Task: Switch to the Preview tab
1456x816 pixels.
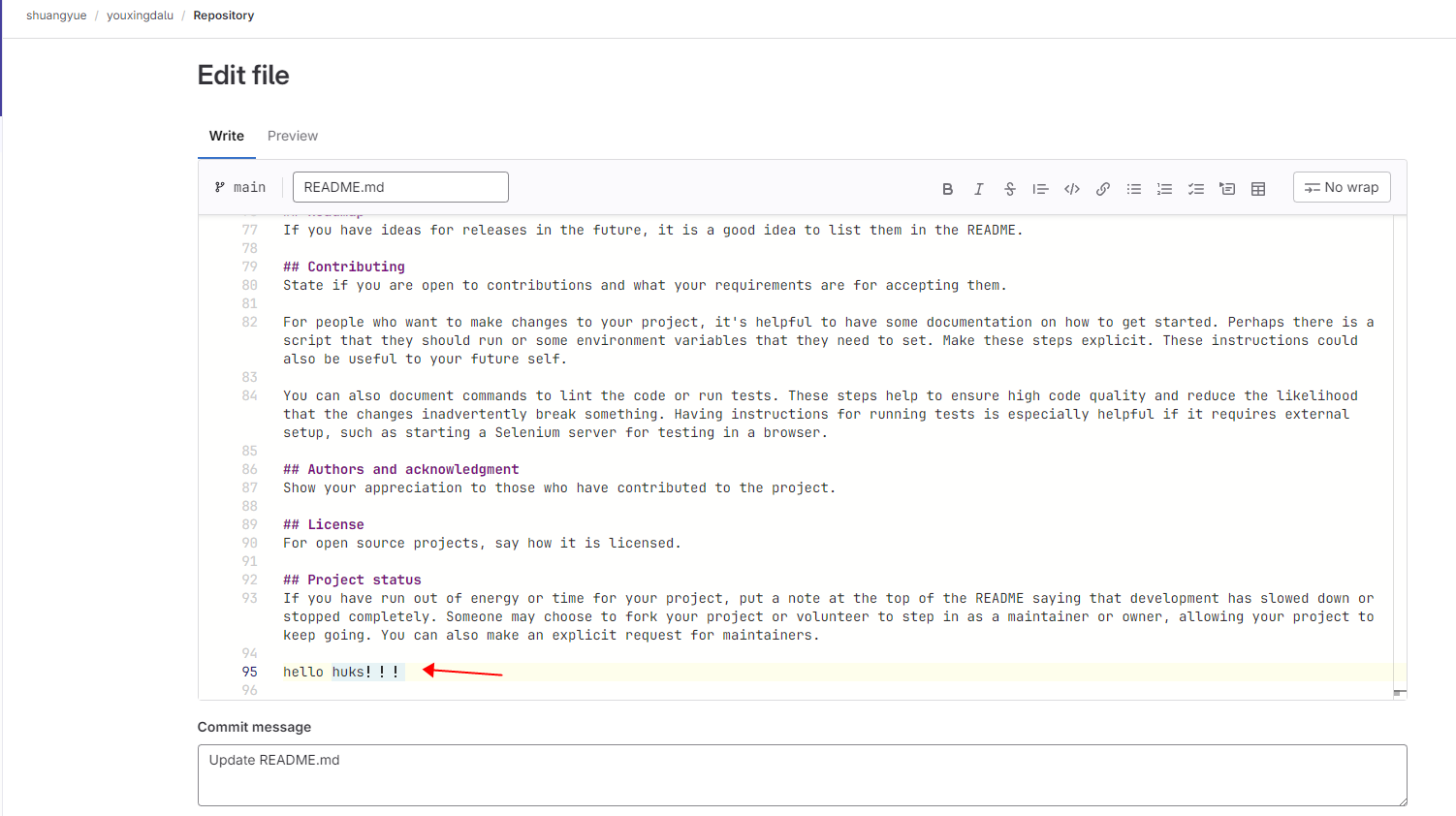Action: [x=293, y=136]
